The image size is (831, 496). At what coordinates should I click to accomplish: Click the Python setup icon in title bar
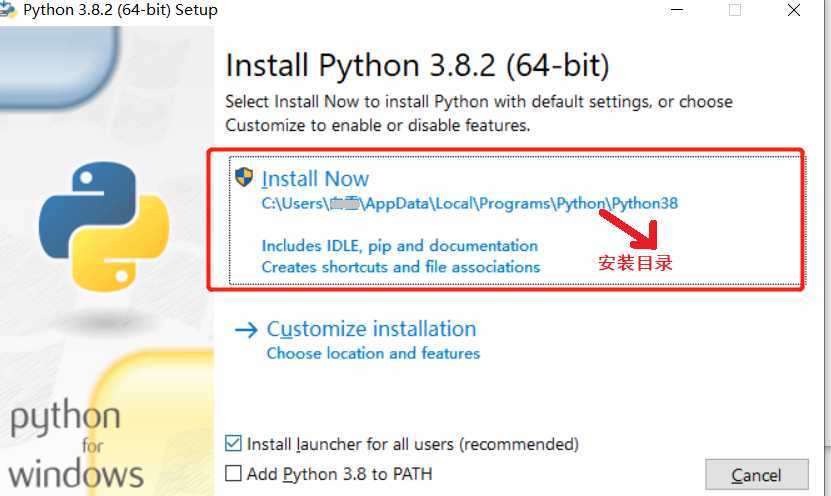tap(7, 10)
